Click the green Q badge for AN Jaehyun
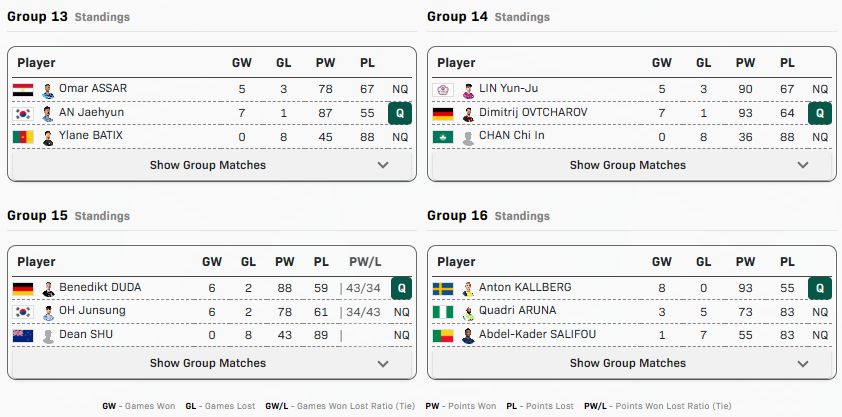The width and height of the screenshot is (842, 417). tap(400, 113)
